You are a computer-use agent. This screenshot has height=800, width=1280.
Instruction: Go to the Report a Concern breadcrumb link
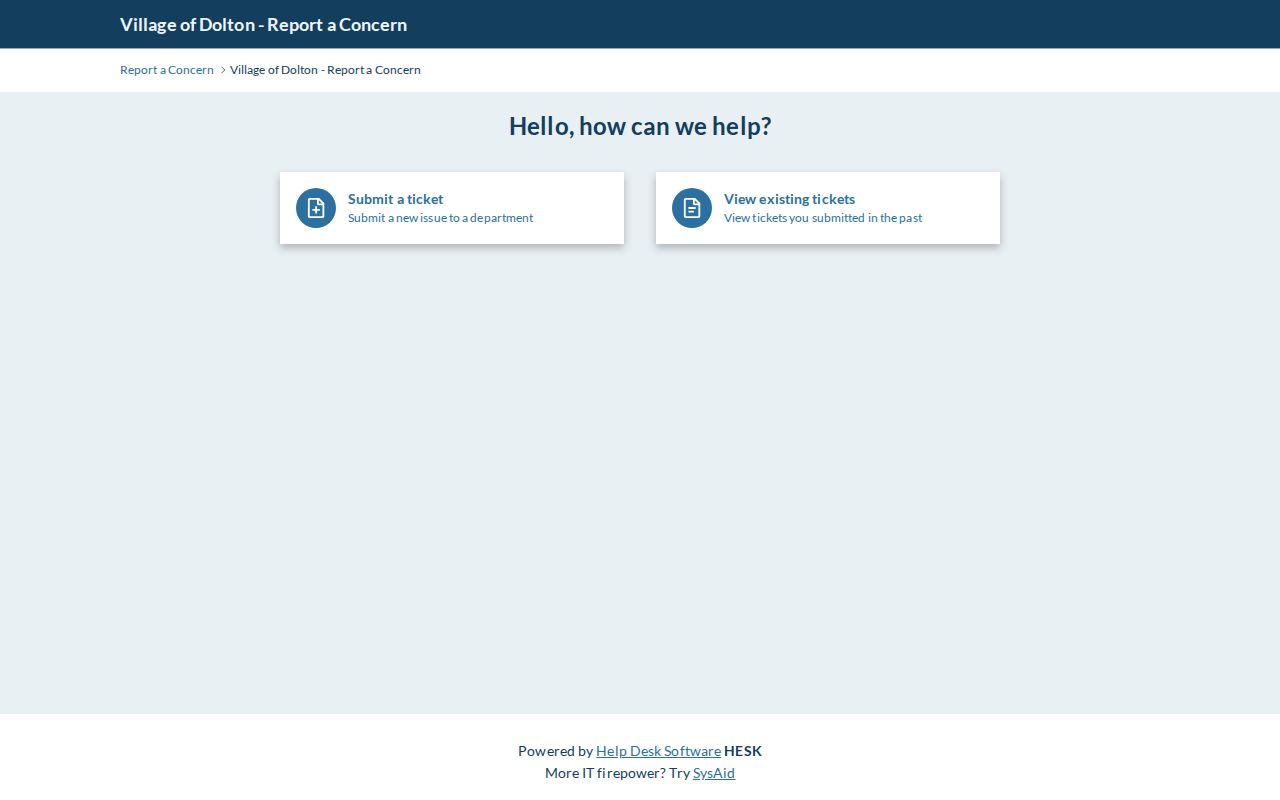point(167,70)
